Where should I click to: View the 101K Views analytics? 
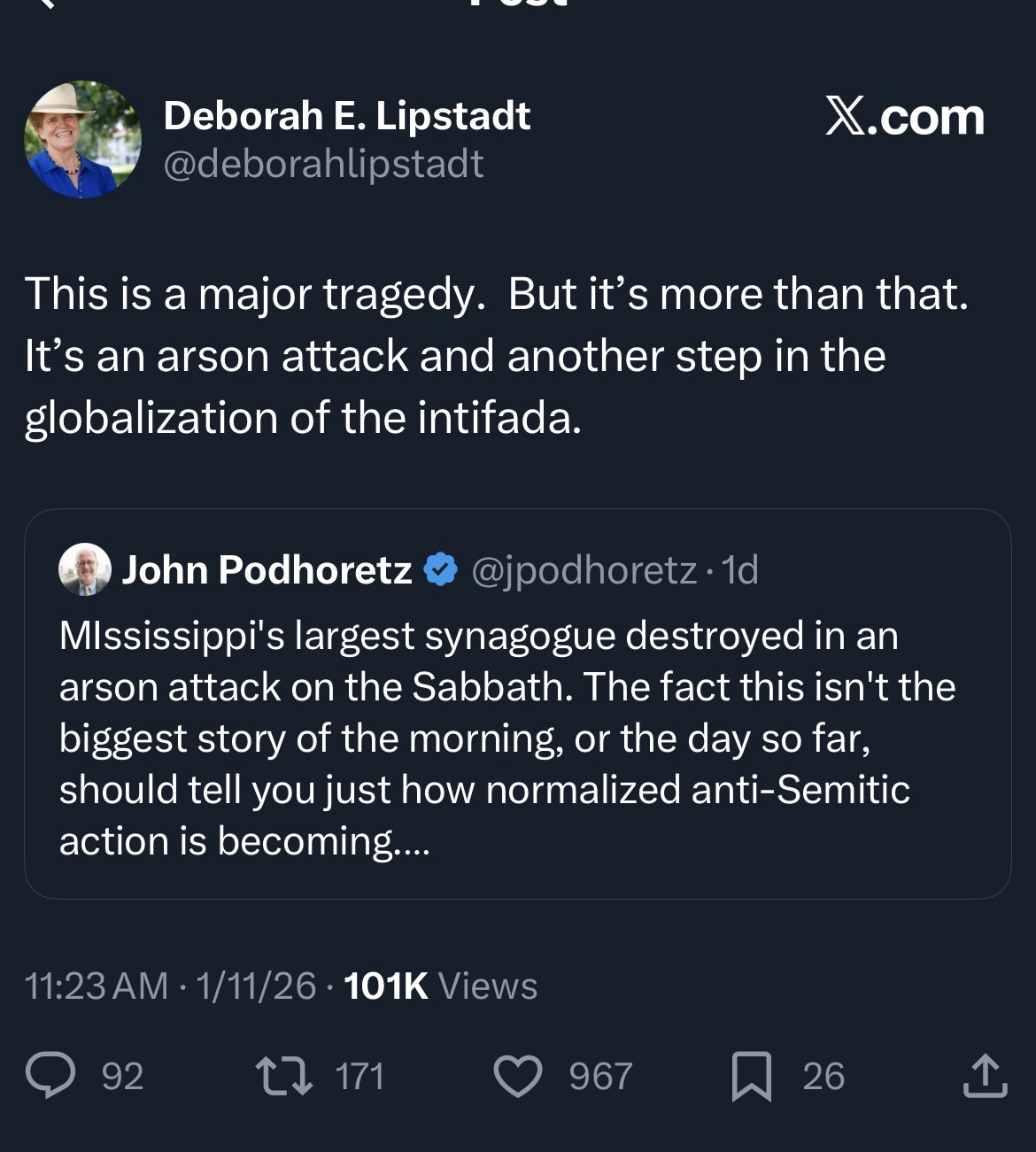click(440, 986)
